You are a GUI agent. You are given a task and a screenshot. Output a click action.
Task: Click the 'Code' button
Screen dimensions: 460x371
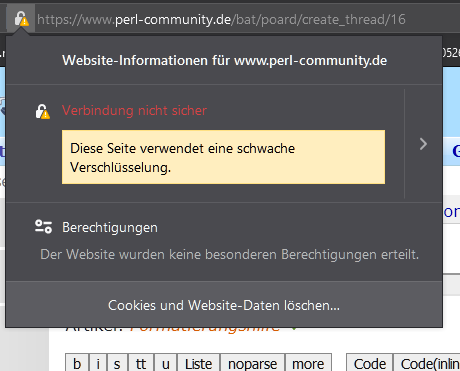point(370,363)
